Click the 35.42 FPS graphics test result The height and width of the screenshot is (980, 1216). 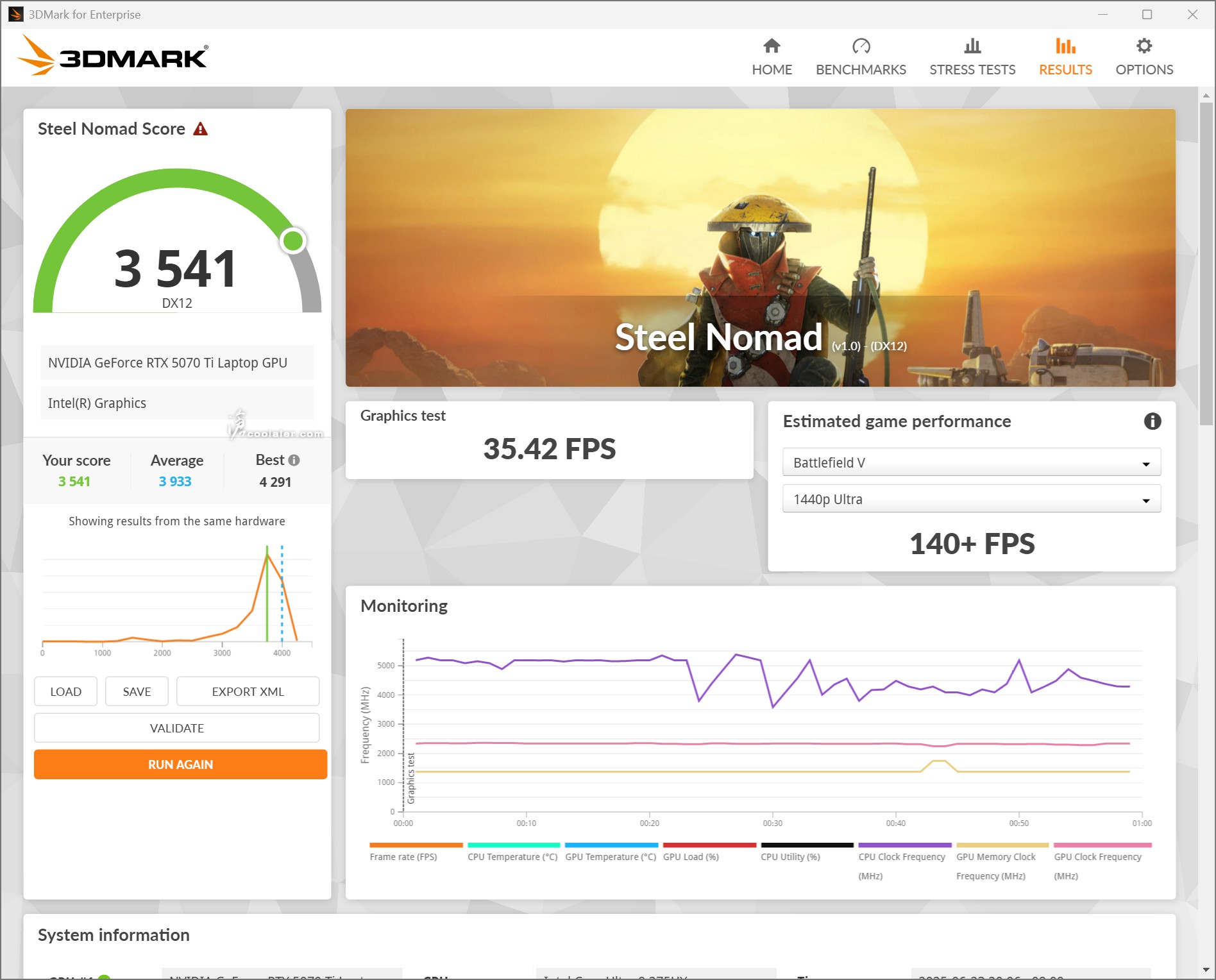(549, 449)
